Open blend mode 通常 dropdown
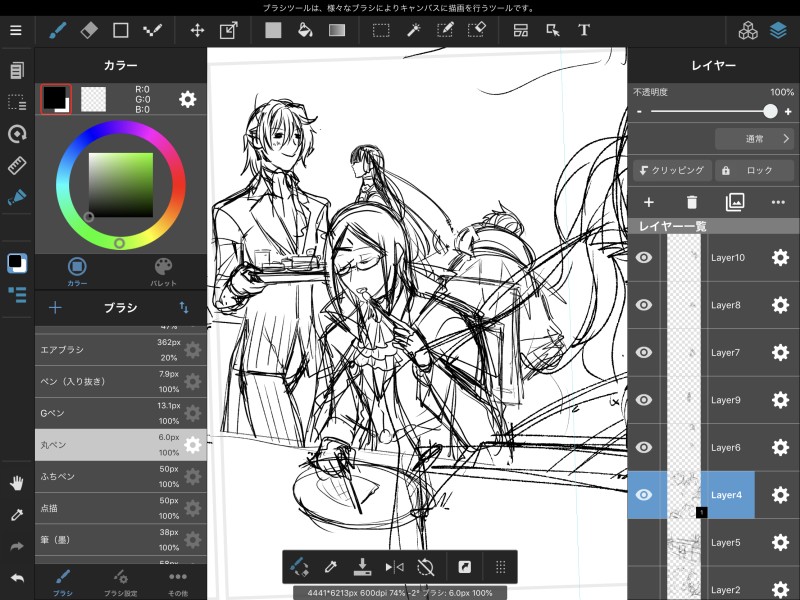800x600 pixels. point(754,139)
